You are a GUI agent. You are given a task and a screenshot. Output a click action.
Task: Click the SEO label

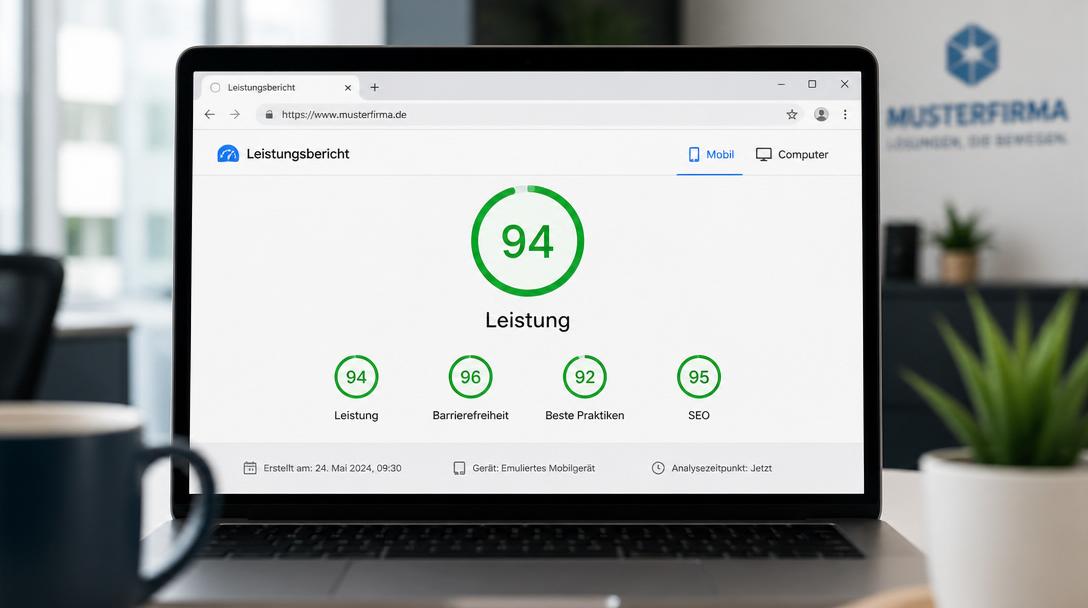699,415
